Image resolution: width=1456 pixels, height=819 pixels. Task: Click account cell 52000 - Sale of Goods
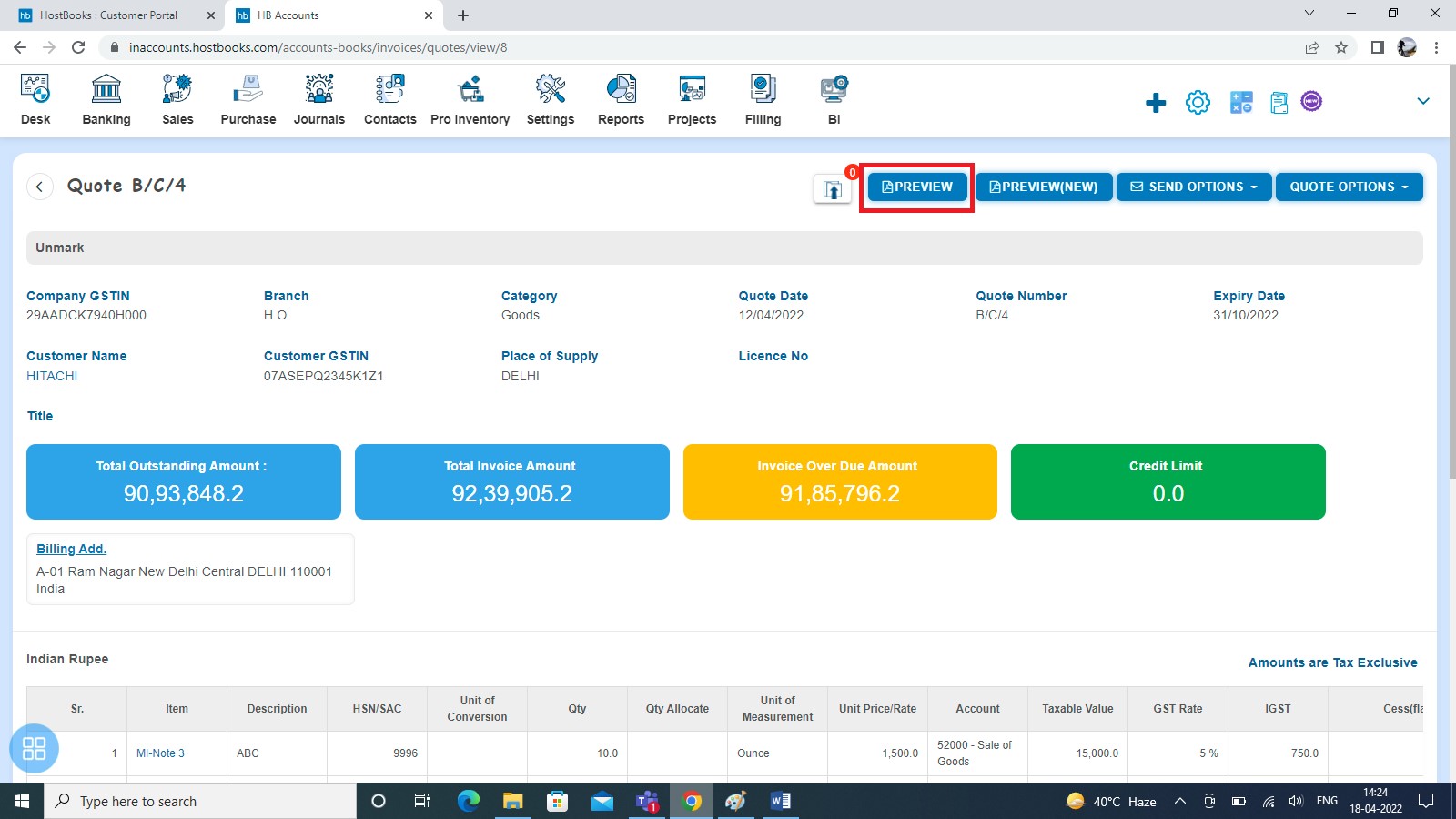(977, 753)
